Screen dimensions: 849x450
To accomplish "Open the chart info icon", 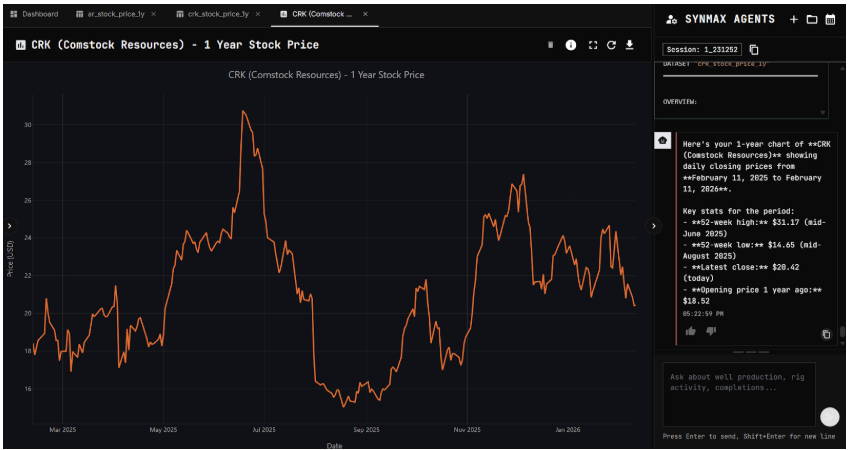I will click(x=571, y=45).
